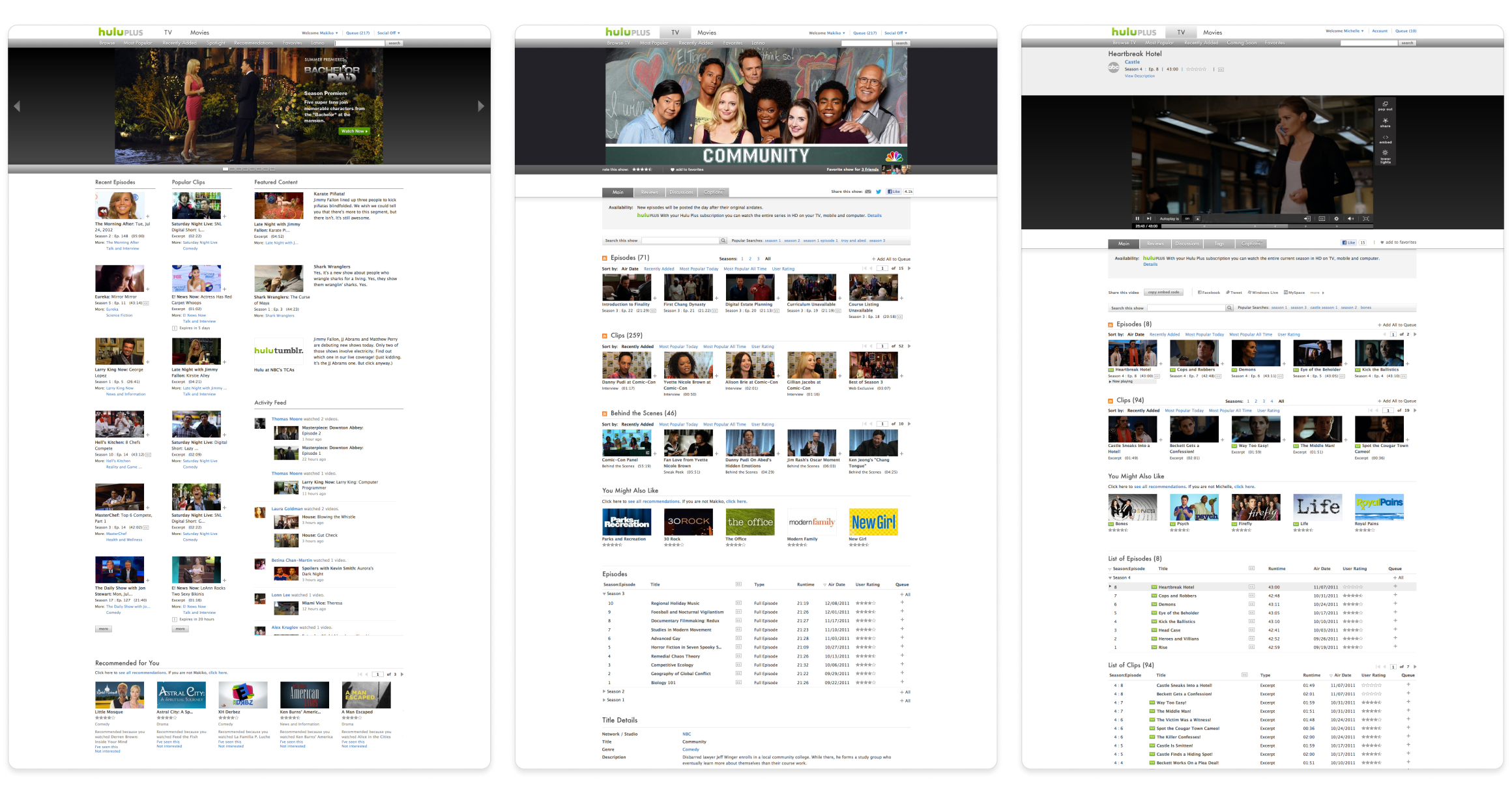Add Heartbreak Hotel thumbnail to queue with plus

tap(1161, 364)
